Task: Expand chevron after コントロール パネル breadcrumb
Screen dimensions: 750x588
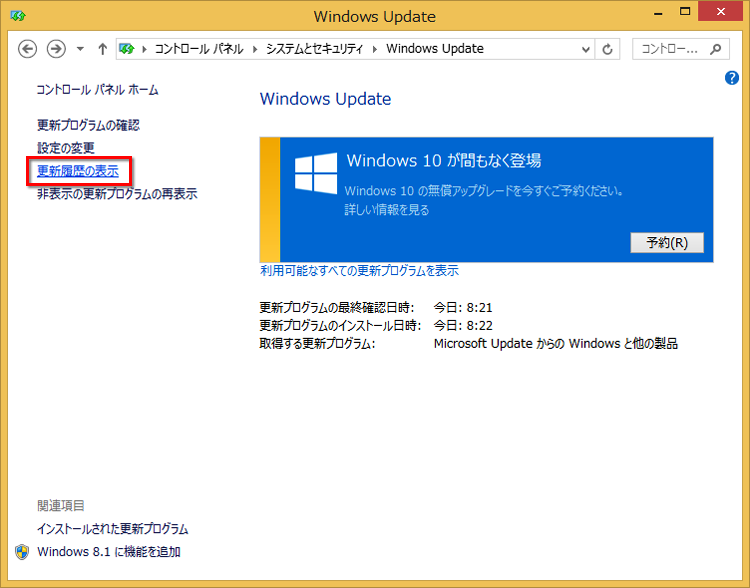Action: pyautogui.click(x=255, y=49)
